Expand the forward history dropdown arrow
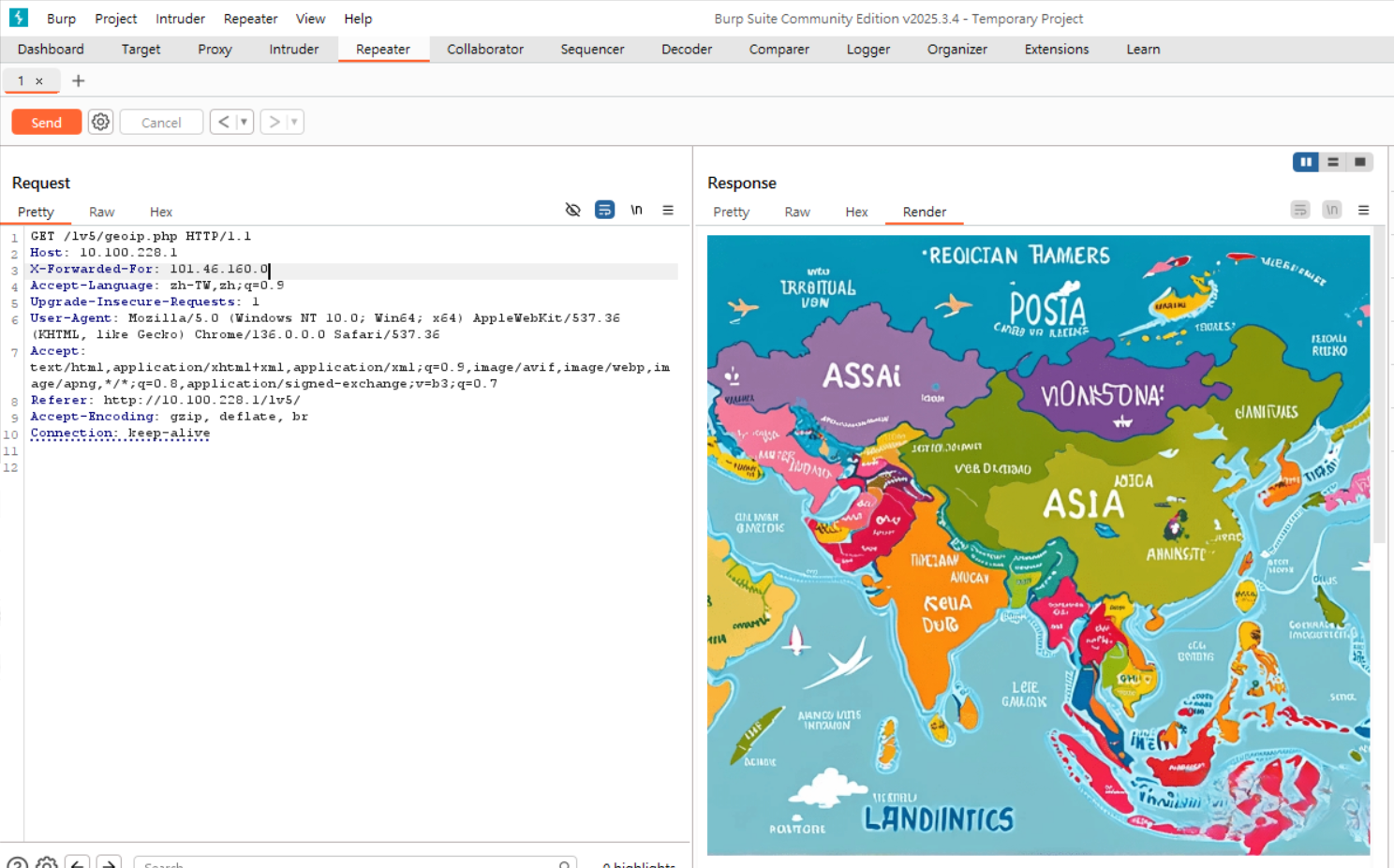Screen dimensions: 1394x868 click(294, 122)
